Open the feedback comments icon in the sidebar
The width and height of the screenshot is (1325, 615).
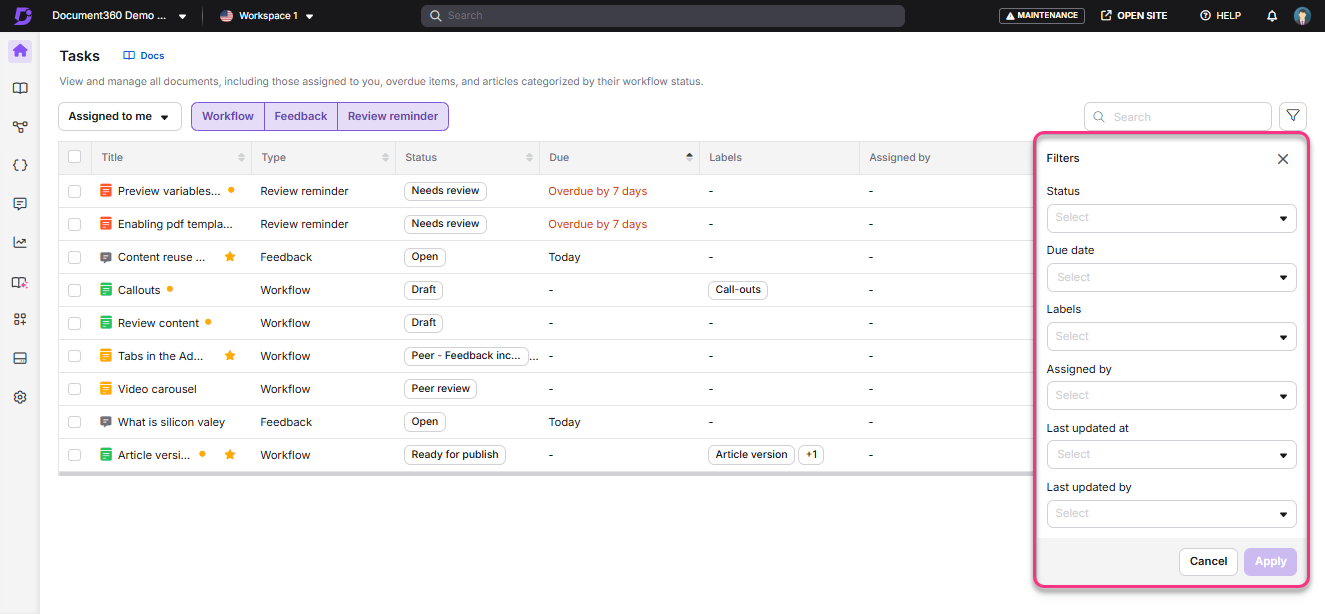click(x=19, y=203)
